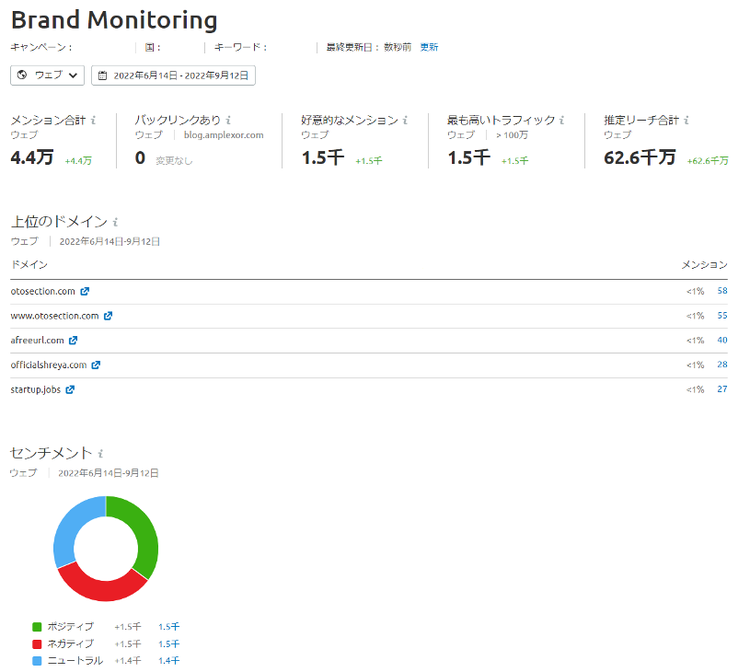
Task: Click the メンション合計 value 4.4万
Action: [32, 157]
